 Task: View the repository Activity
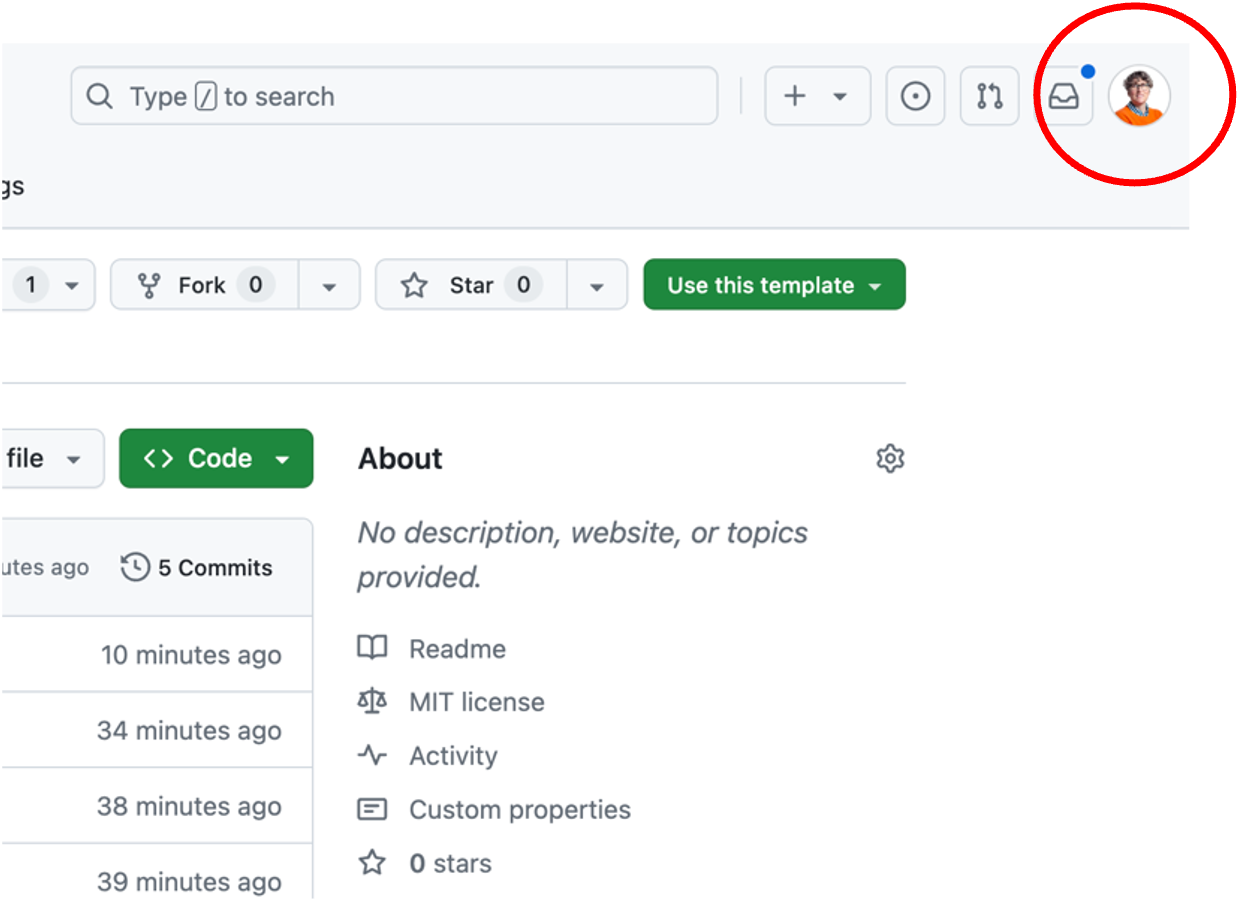[x=453, y=756]
